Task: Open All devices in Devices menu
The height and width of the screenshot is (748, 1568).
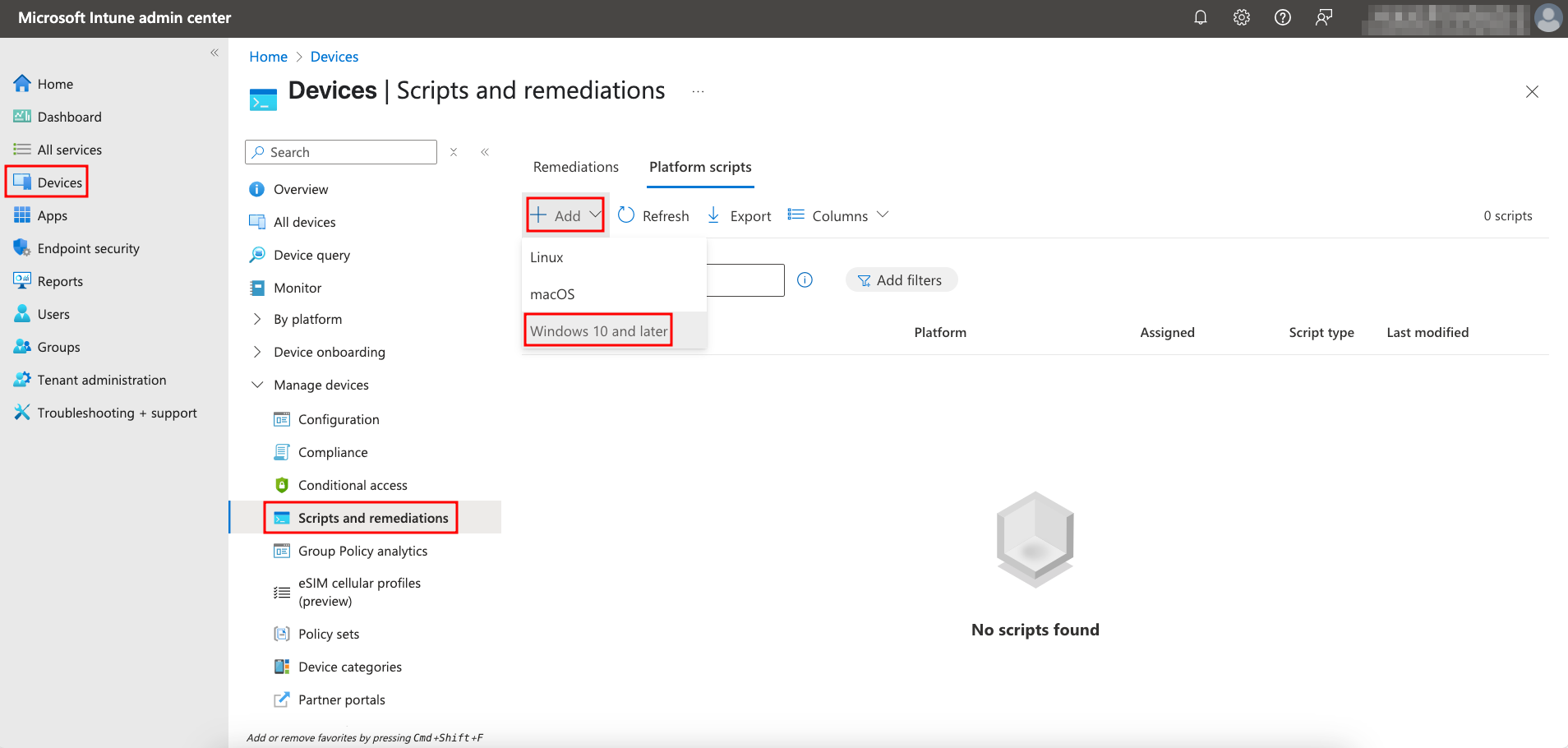Action: tap(293, 222)
